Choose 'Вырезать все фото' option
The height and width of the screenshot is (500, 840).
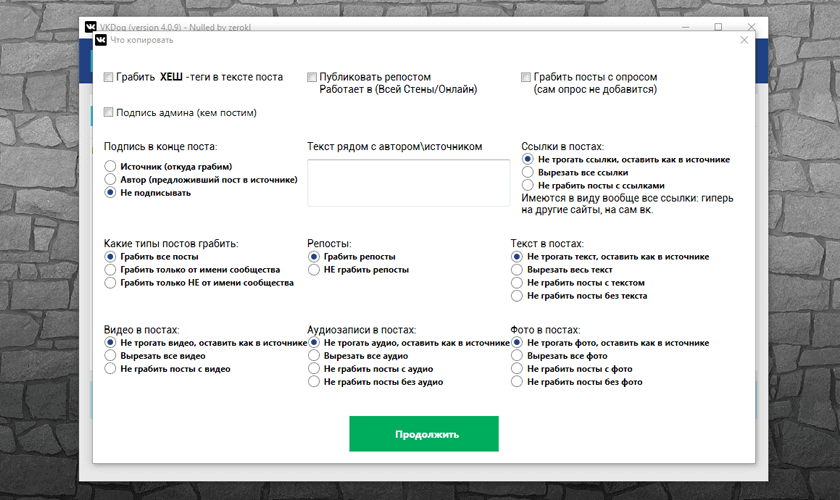pyautogui.click(x=516, y=356)
